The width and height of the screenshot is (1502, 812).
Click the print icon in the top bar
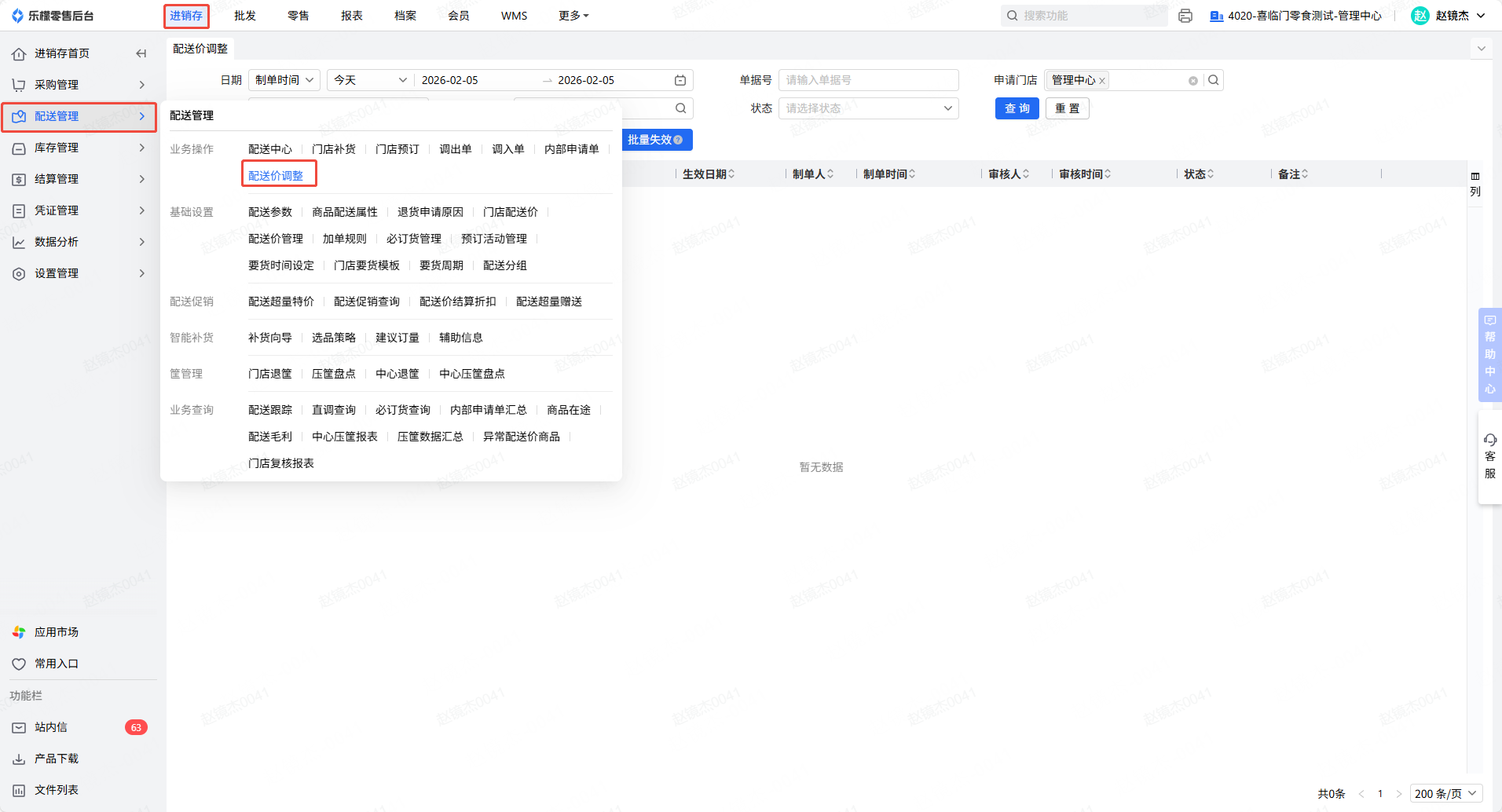click(1185, 16)
